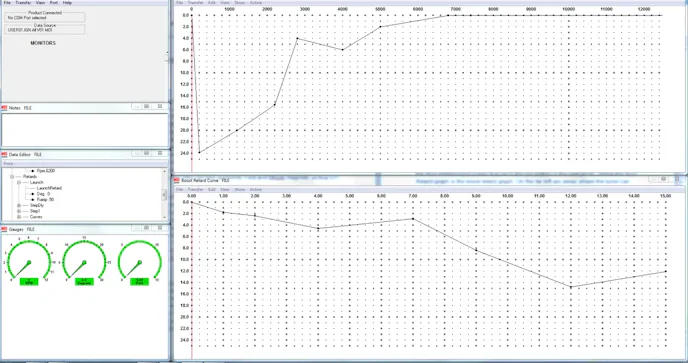Click the 10.00 boost axis label
Viewport: 688px width, 363px height.
tap(508, 196)
